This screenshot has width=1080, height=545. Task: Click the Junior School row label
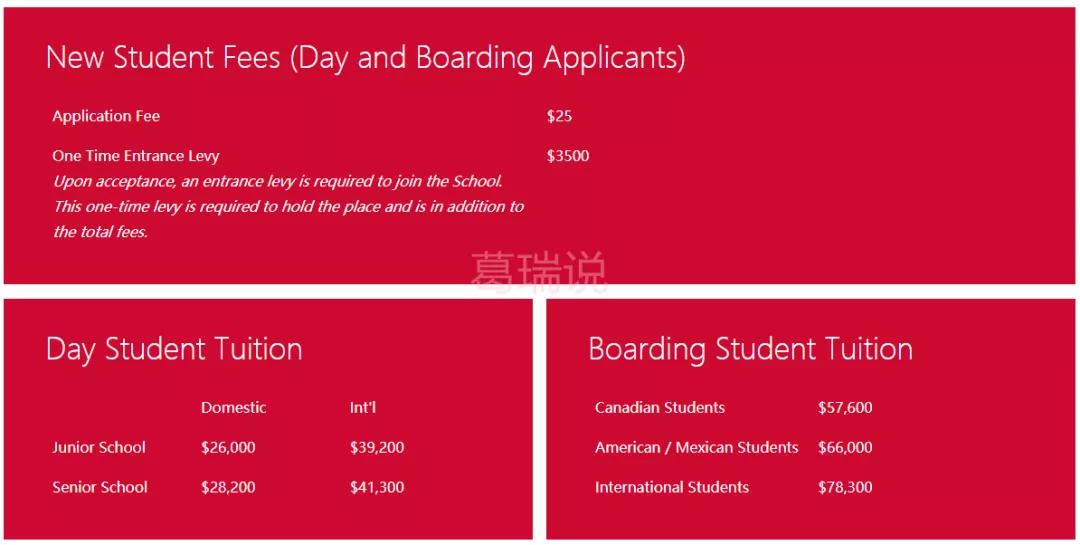point(99,448)
